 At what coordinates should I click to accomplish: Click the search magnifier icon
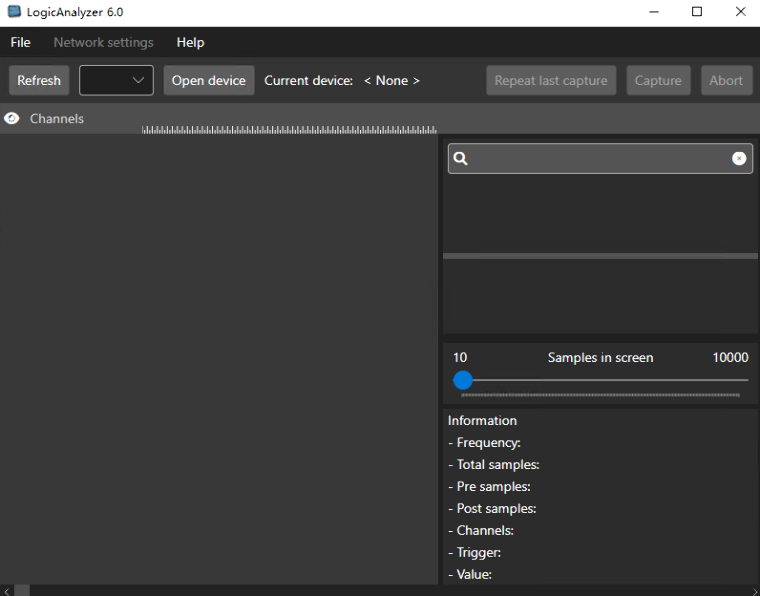click(460, 158)
